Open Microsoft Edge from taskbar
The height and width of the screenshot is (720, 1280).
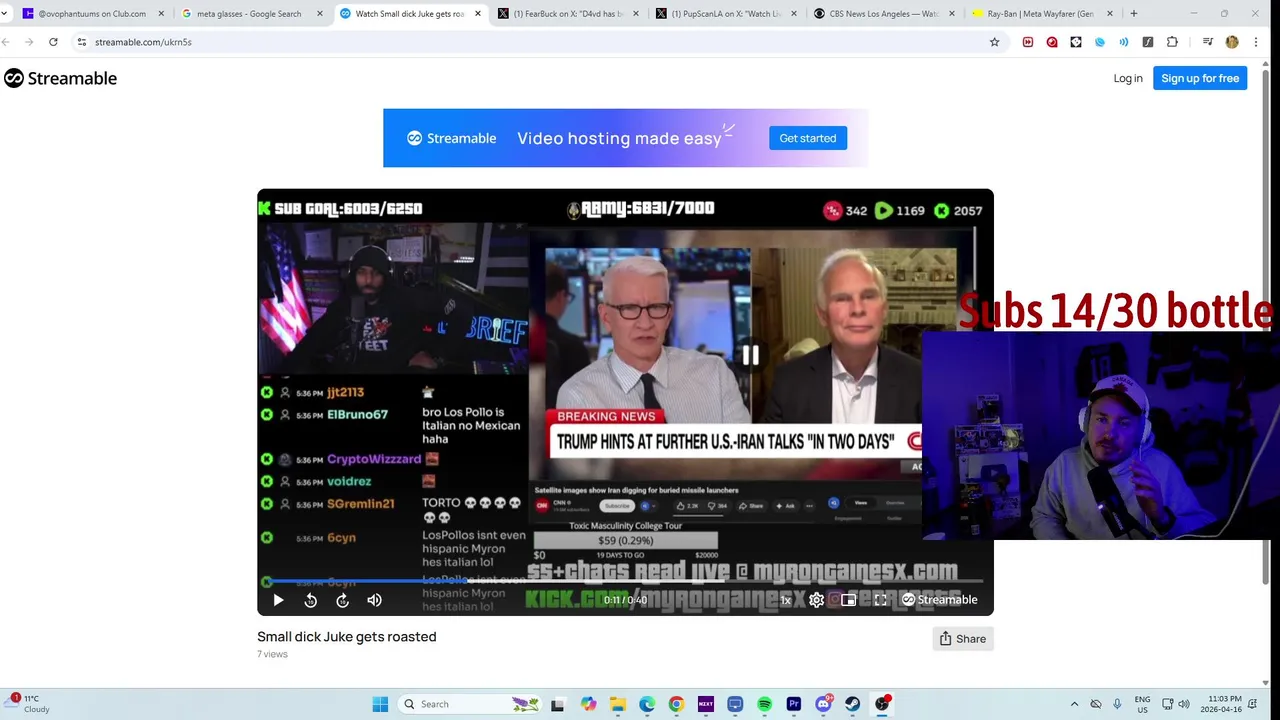(647, 704)
